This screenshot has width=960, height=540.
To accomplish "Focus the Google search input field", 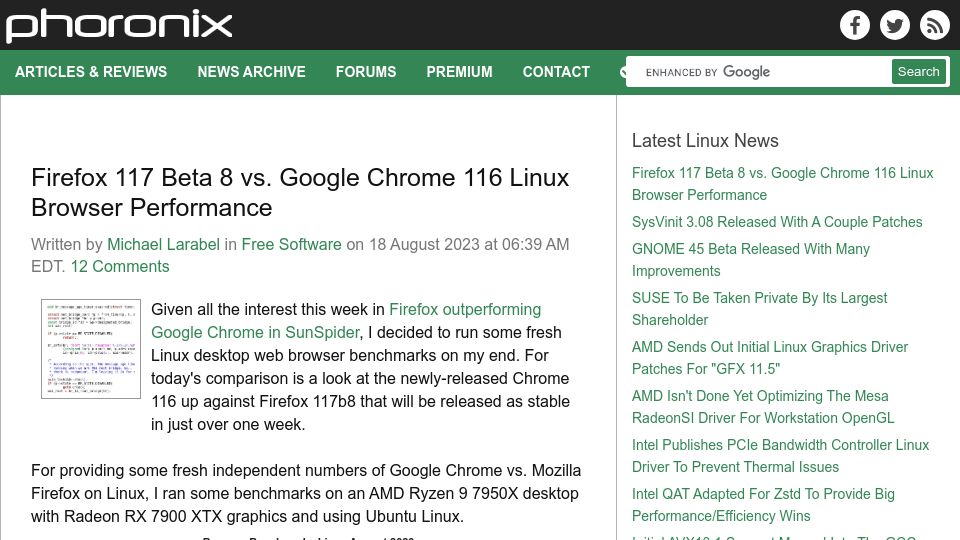I will coord(759,72).
